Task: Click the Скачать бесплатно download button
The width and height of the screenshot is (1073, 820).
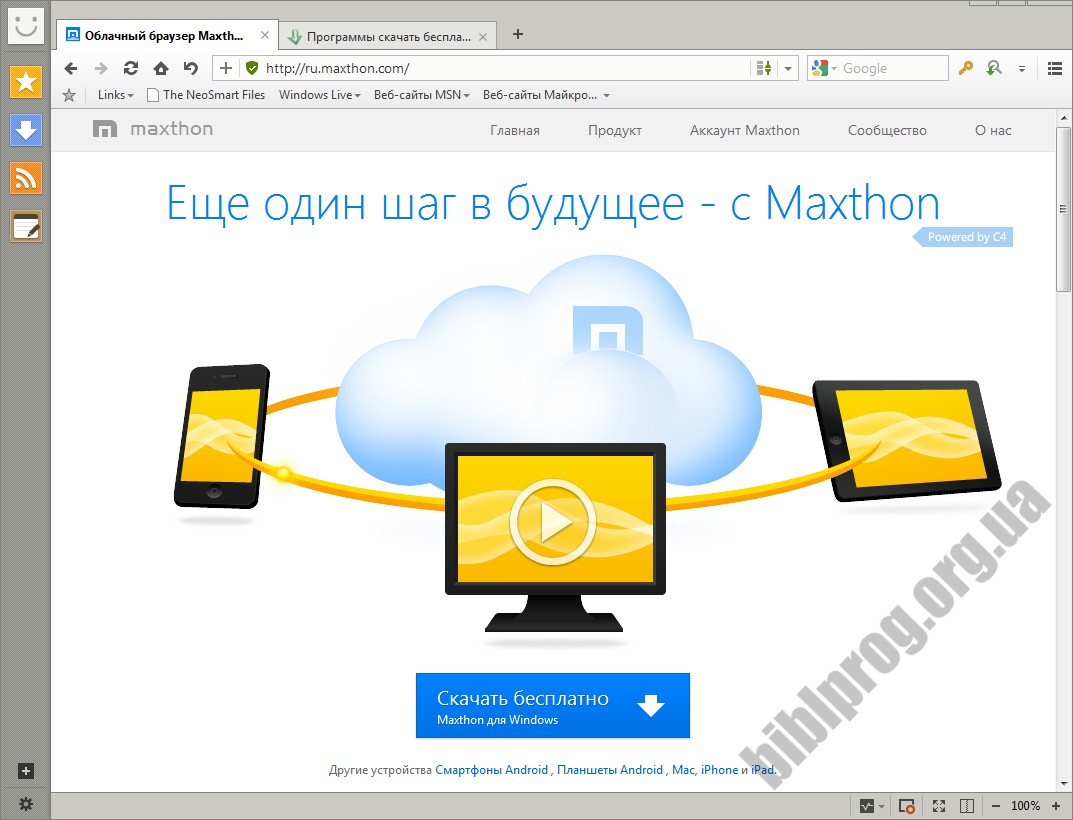Action: coord(553,706)
